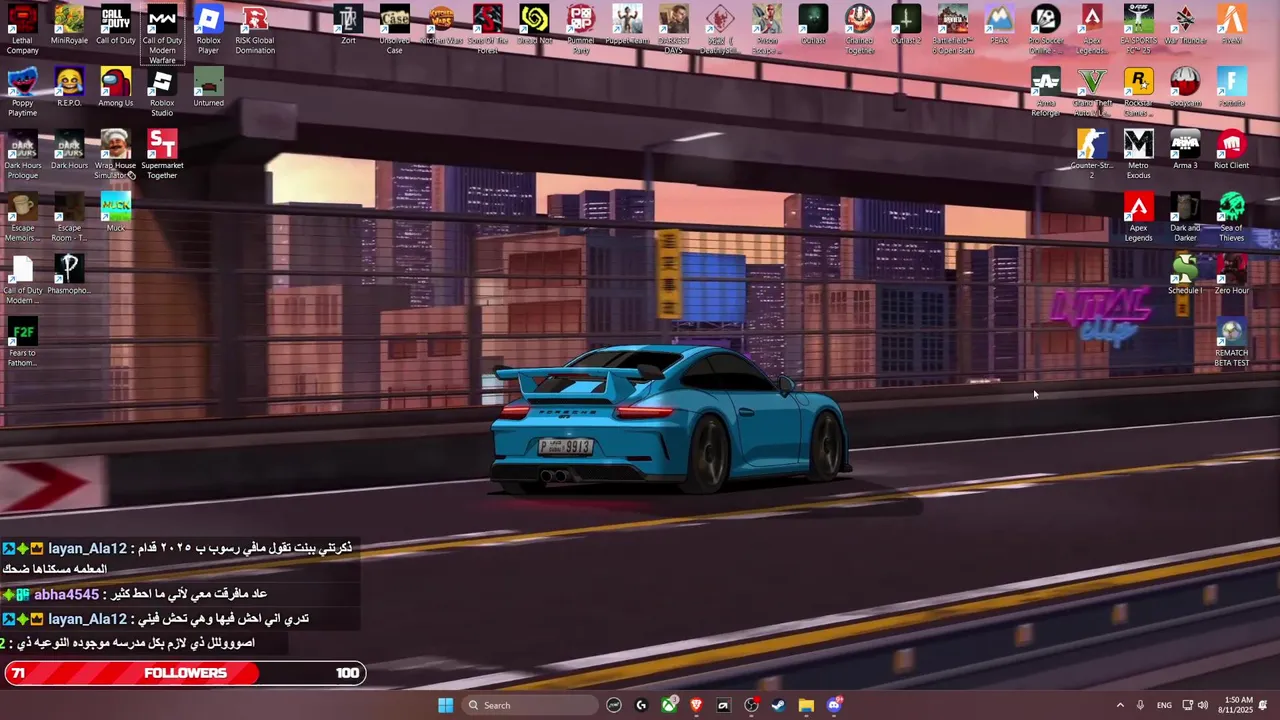1280x720 pixels.
Task: Open Steam from the taskbar
Action: 778,705
